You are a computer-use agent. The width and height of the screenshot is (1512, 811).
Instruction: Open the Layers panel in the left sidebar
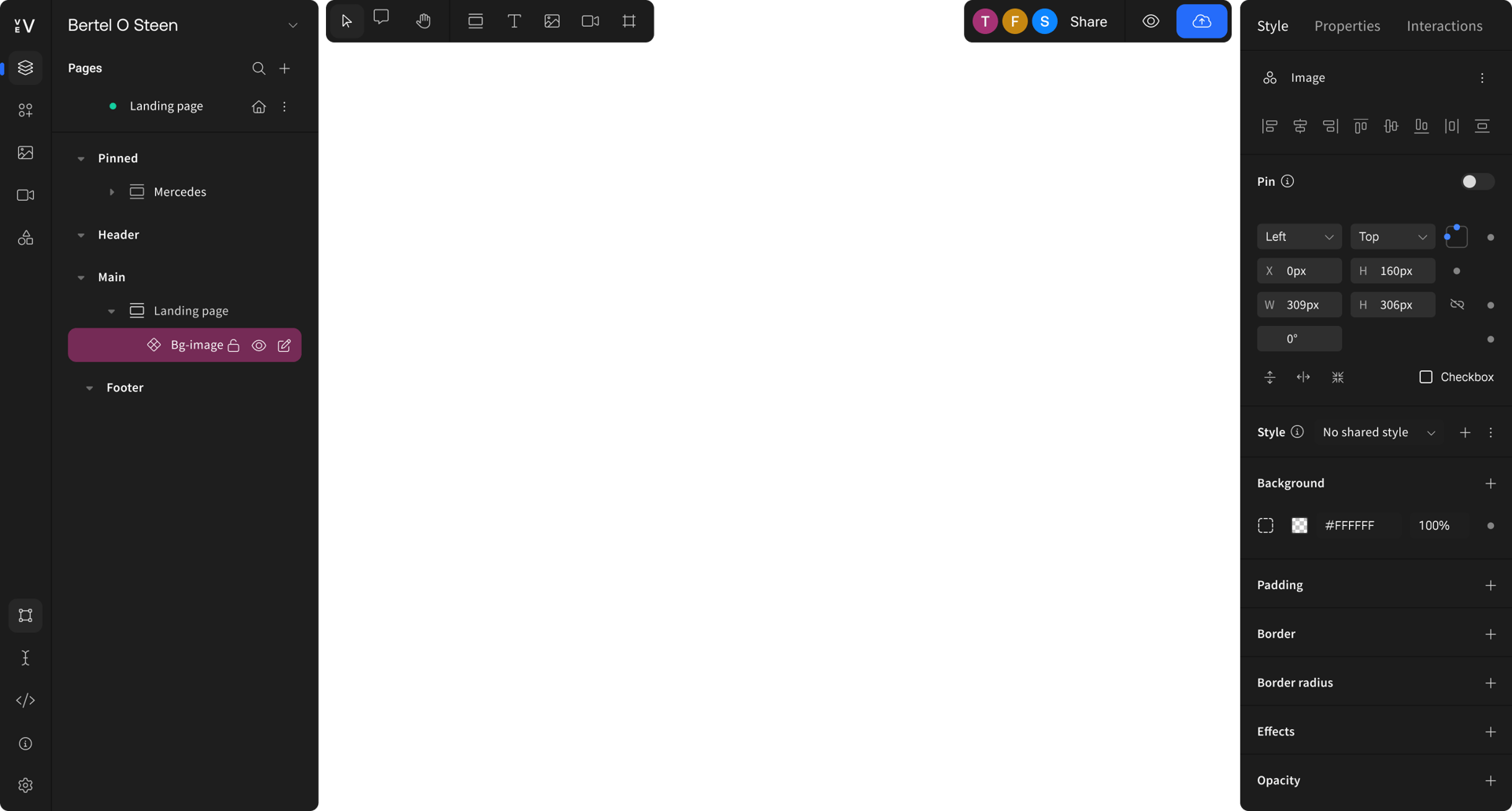25,68
